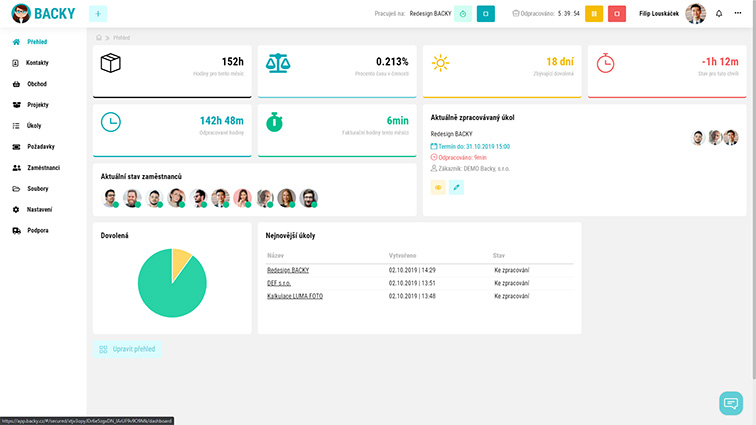
Task: Stop work tracking with red button
Action: [618, 14]
